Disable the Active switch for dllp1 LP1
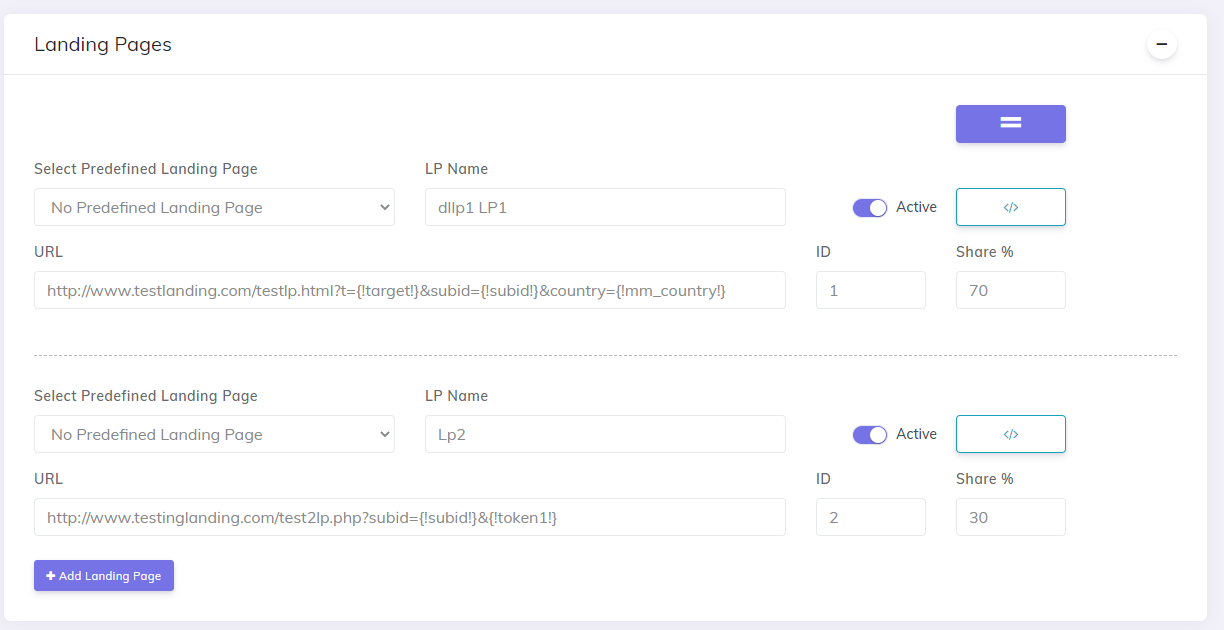The height and width of the screenshot is (630, 1224). pos(870,208)
